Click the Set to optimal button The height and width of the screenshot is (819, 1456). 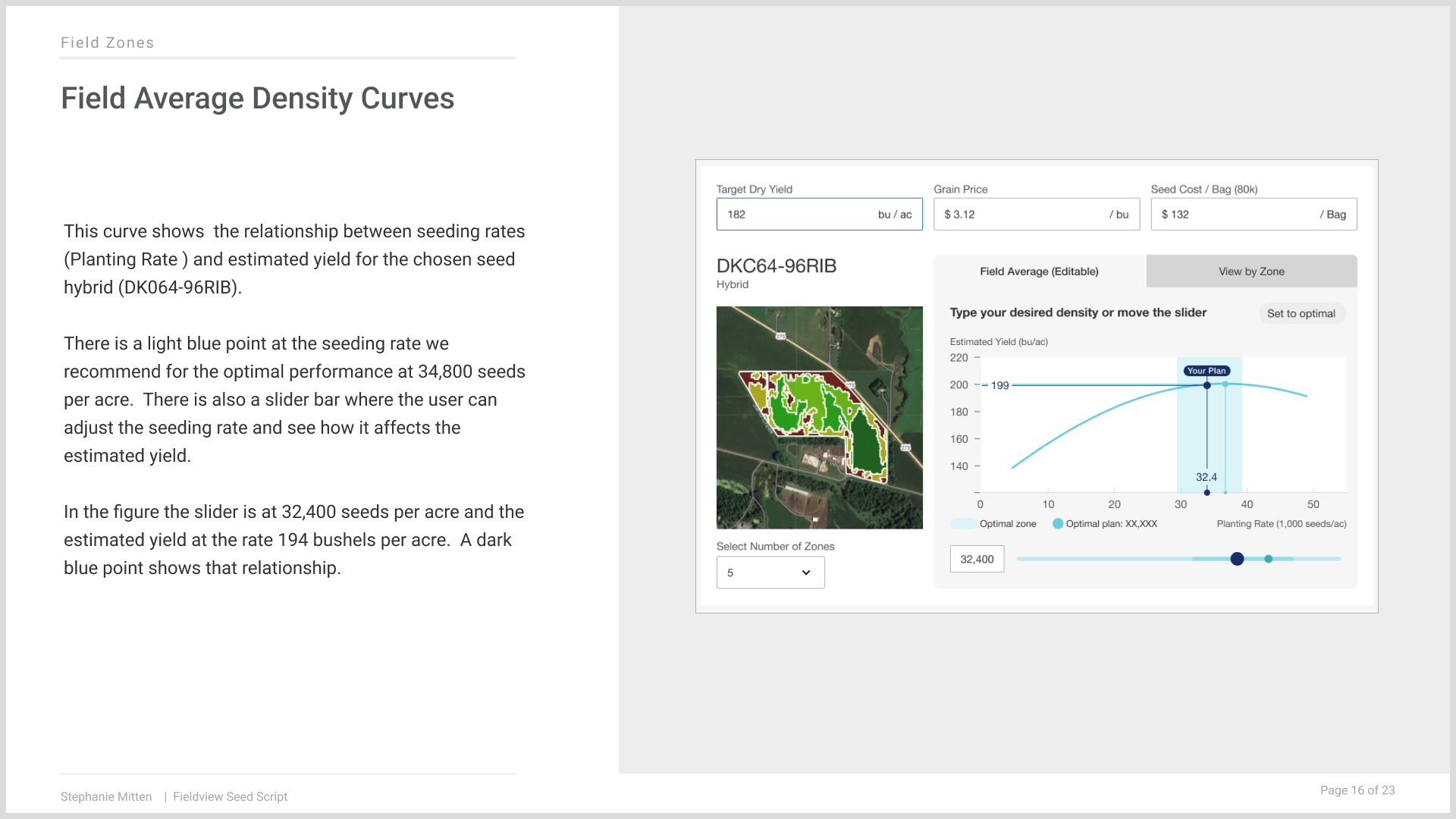pyautogui.click(x=1301, y=313)
